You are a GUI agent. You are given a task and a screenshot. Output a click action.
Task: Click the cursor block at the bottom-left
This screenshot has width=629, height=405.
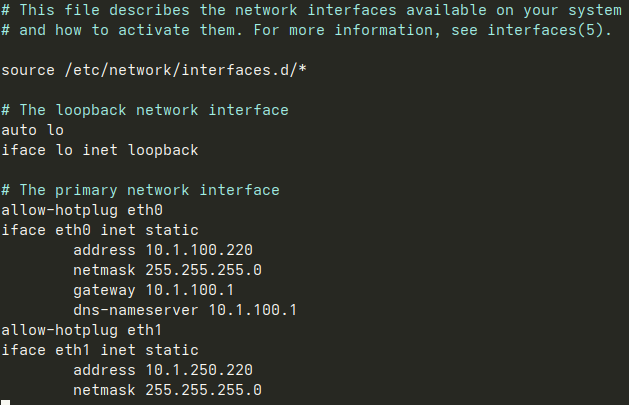click(6, 402)
